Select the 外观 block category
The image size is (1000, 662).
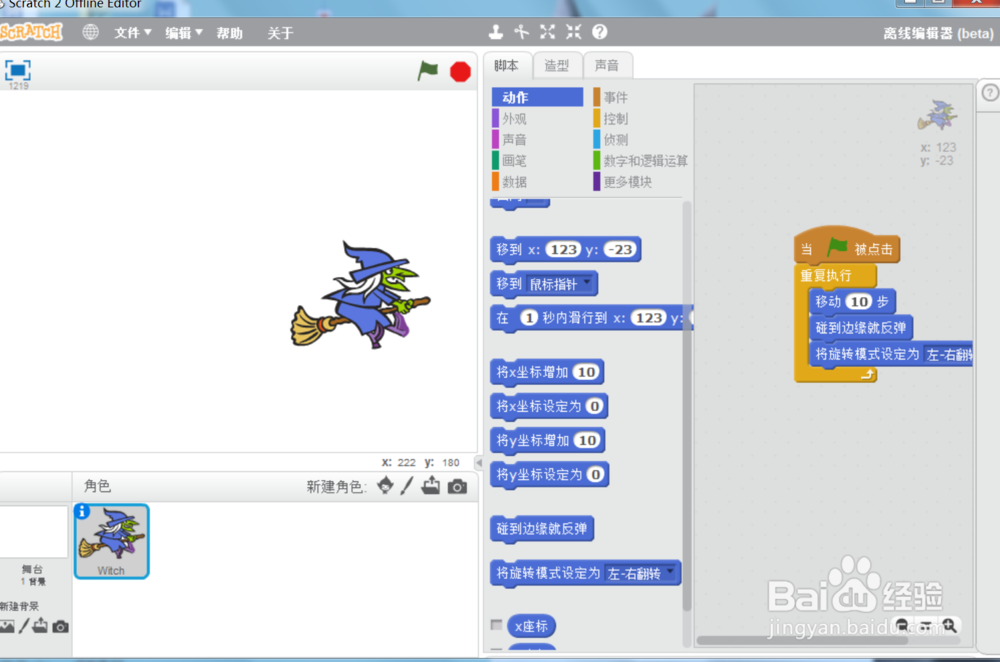(537, 119)
